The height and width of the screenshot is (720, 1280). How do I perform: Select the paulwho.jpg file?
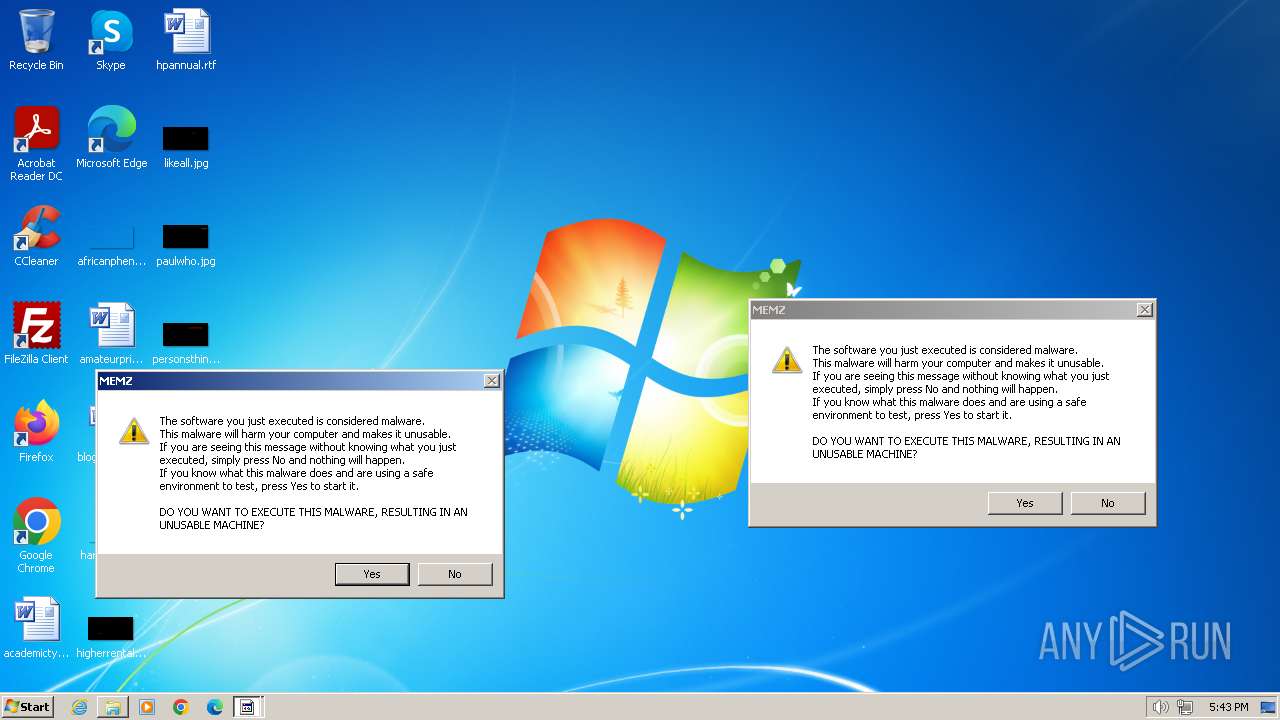point(186,245)
